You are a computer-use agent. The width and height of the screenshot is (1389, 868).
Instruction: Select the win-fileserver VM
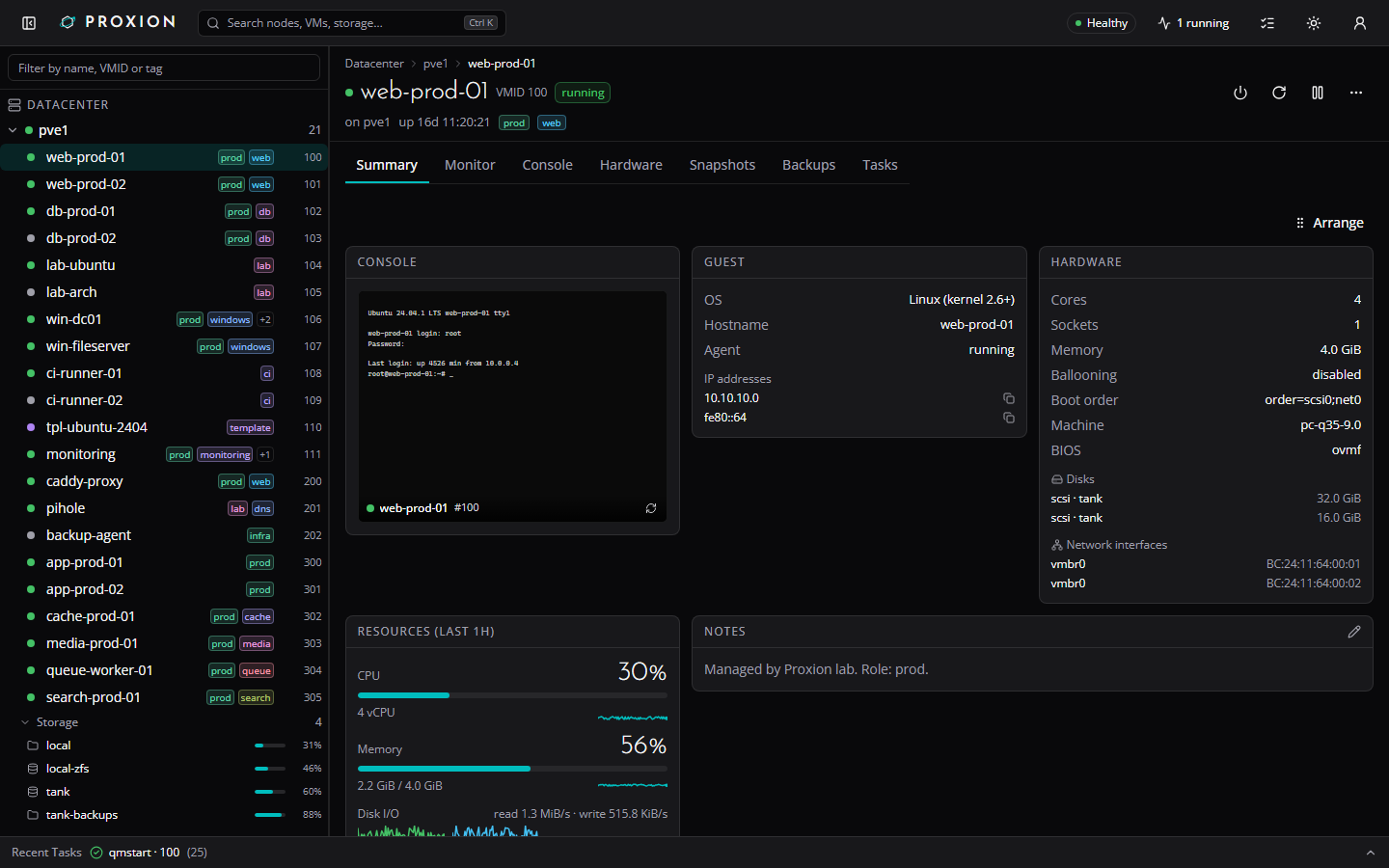coord(164,346)
